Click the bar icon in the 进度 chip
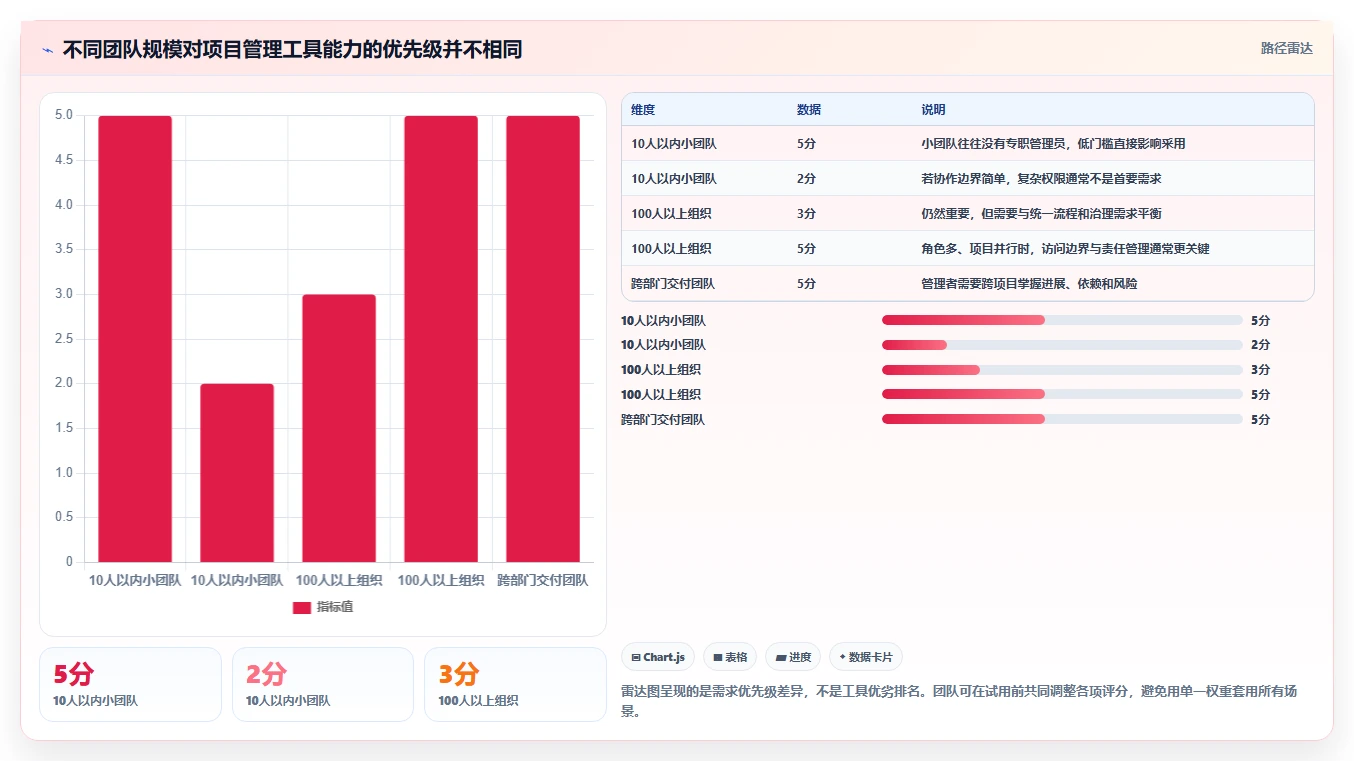Viewport: 1354px width, 761px height. (781, 657)
